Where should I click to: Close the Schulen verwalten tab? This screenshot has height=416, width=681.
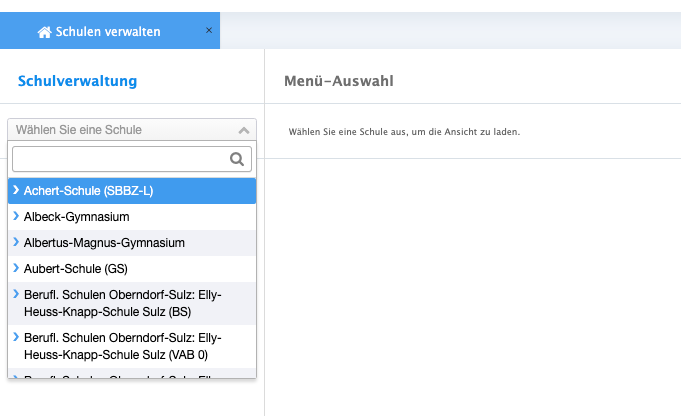[208, 30]
